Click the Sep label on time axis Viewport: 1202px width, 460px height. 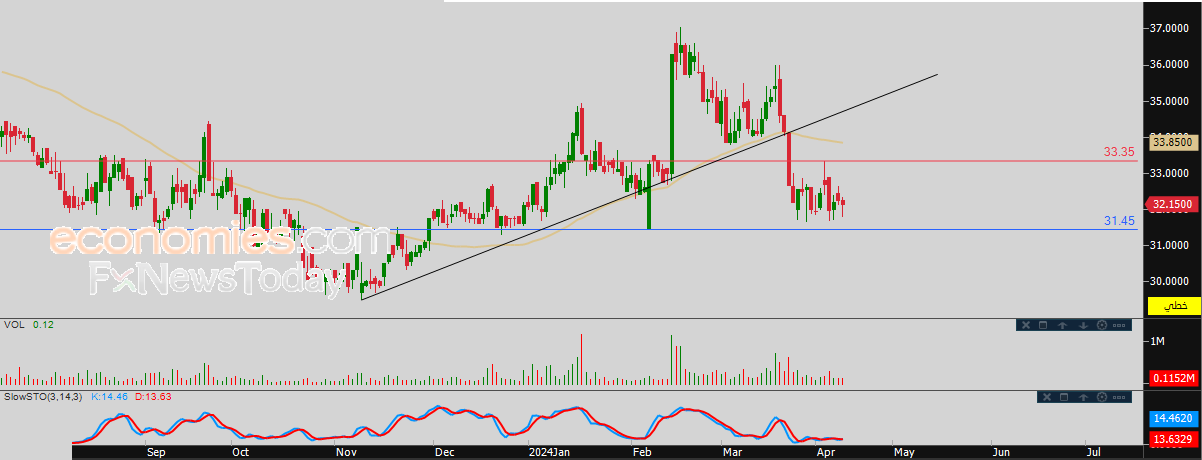click(x=155, y=452)
